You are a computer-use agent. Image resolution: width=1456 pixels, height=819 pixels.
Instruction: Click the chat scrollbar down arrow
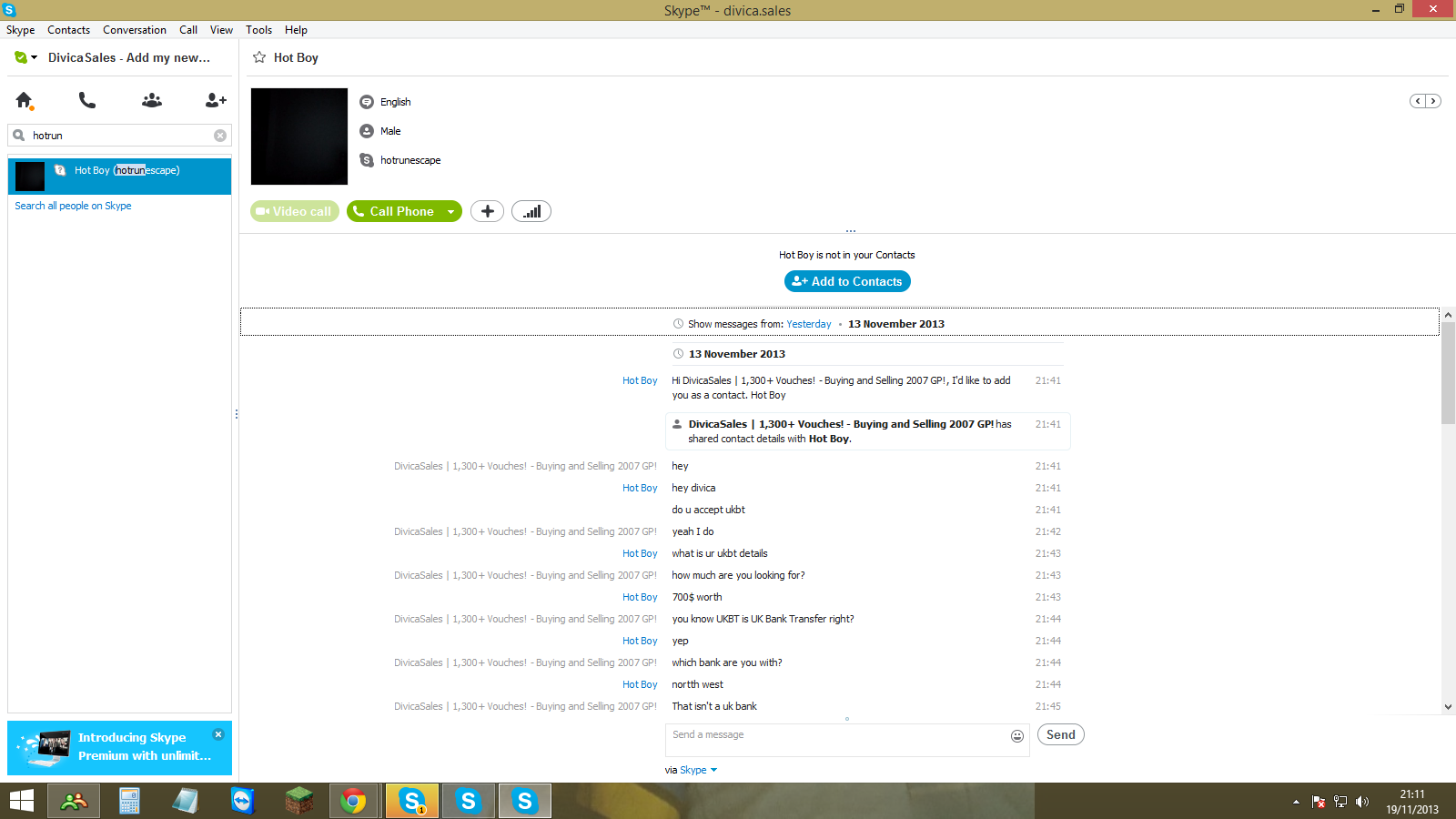(1448, 707)
